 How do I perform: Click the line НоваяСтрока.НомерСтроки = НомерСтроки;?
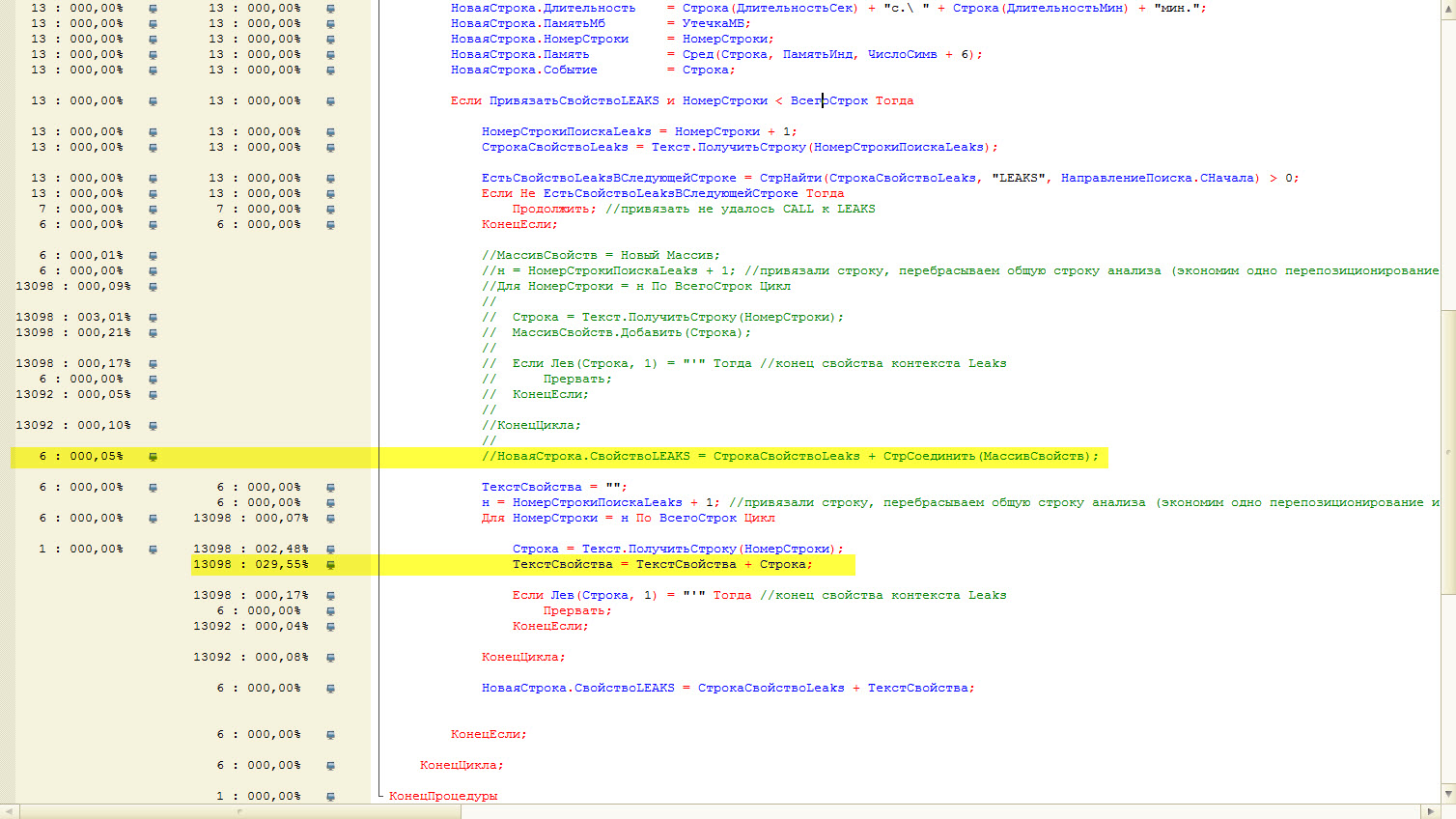[612, 40]
